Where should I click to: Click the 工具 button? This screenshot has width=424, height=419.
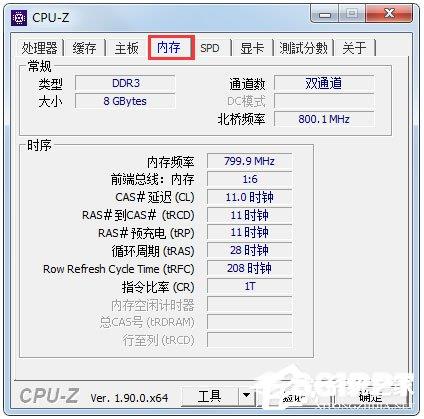tap(210, 396)
